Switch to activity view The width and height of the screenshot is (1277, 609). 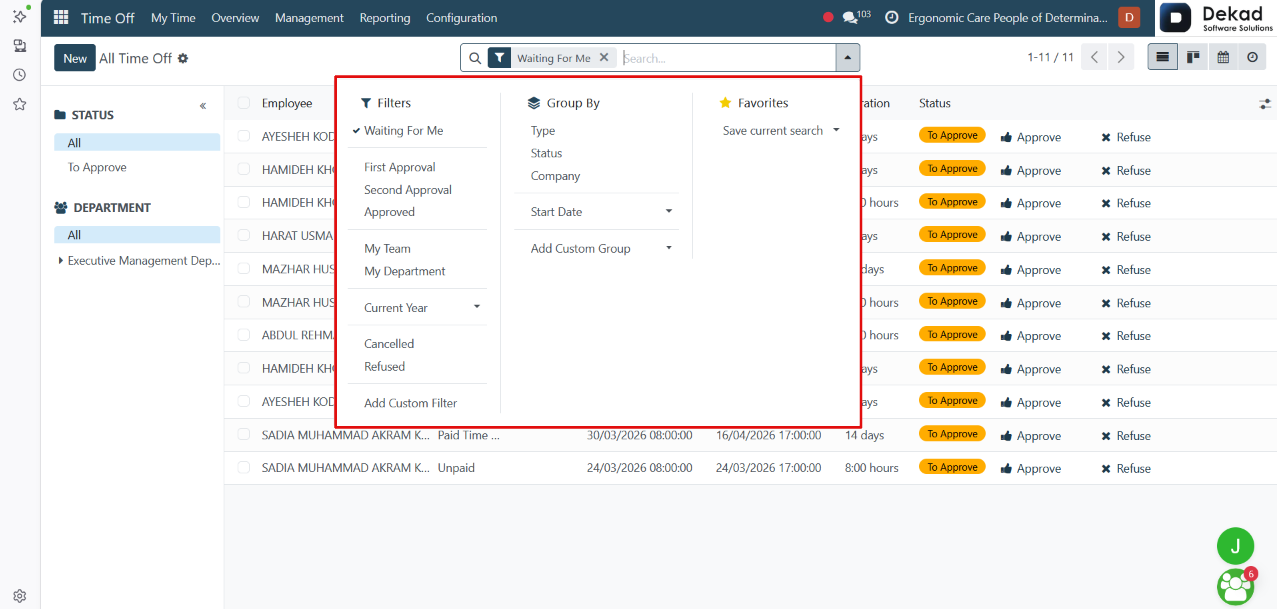coord(1252,58)
